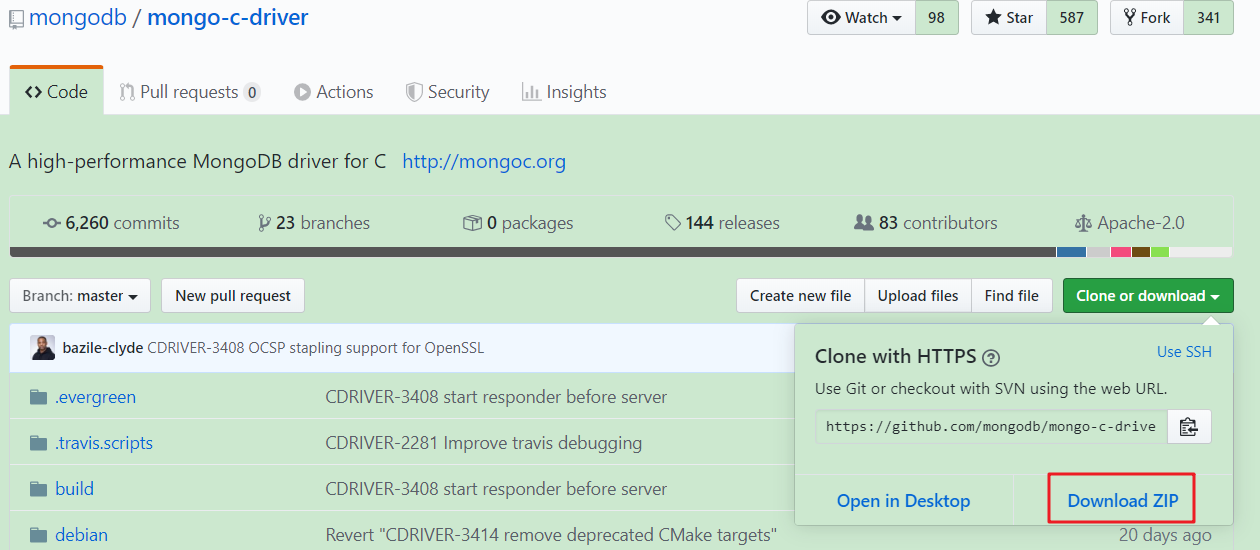Select the HTTPS clone URL field
The width and height of the screenshot is (1260, 550).
tap(990, 426)
